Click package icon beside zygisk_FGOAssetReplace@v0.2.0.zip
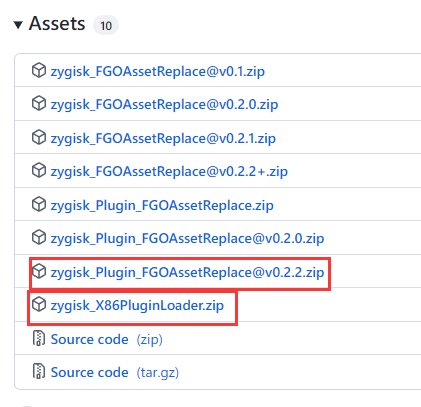The image size is (421, 407). coord(39,104)
